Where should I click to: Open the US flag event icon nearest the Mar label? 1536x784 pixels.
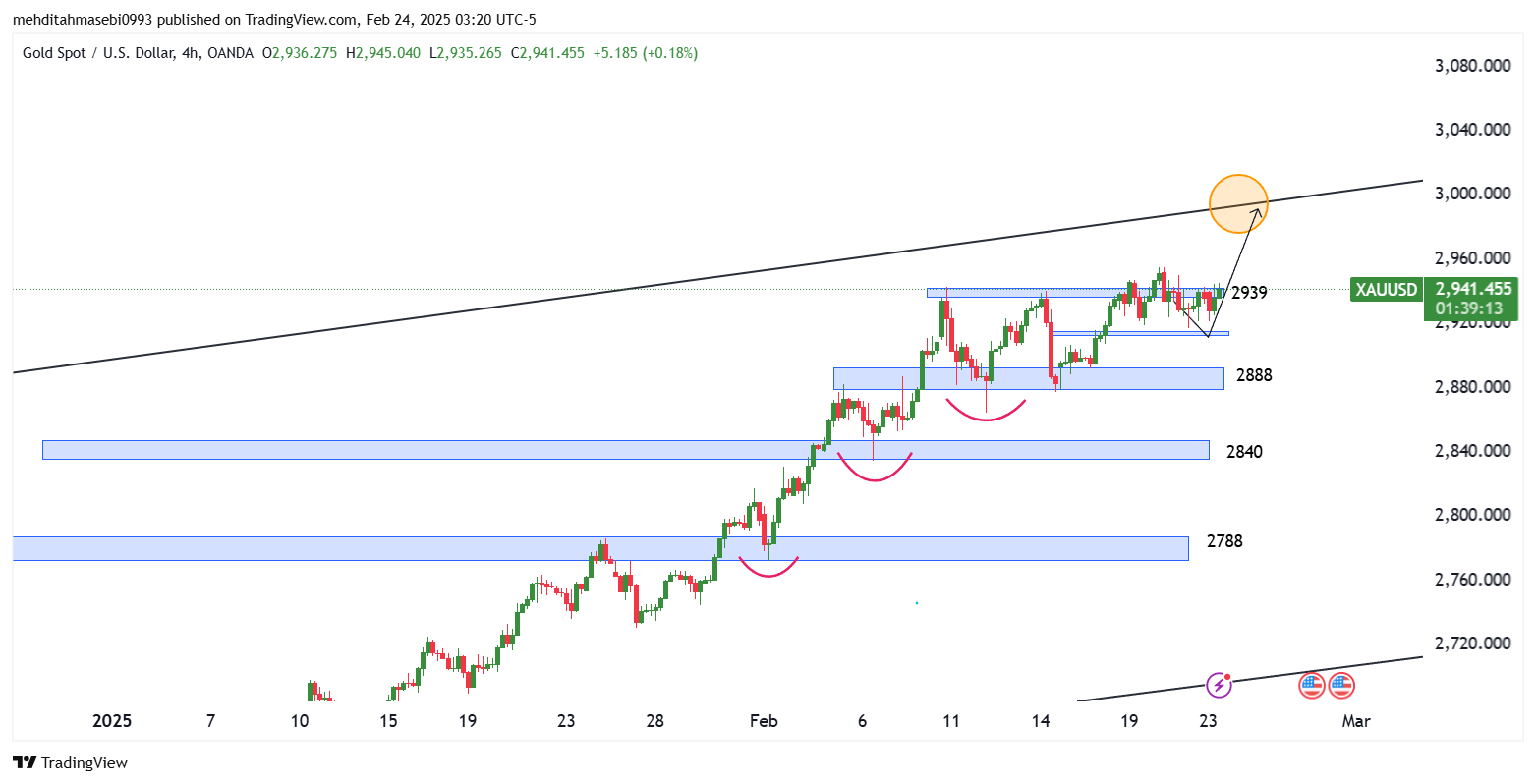(x=1341, y=685)
